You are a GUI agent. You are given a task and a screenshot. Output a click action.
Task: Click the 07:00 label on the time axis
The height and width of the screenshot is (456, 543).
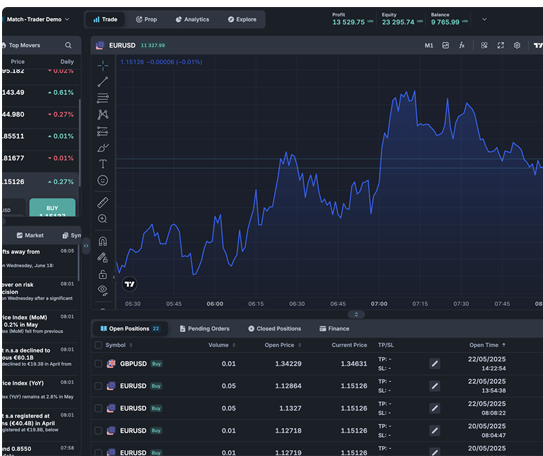point(379,304)
